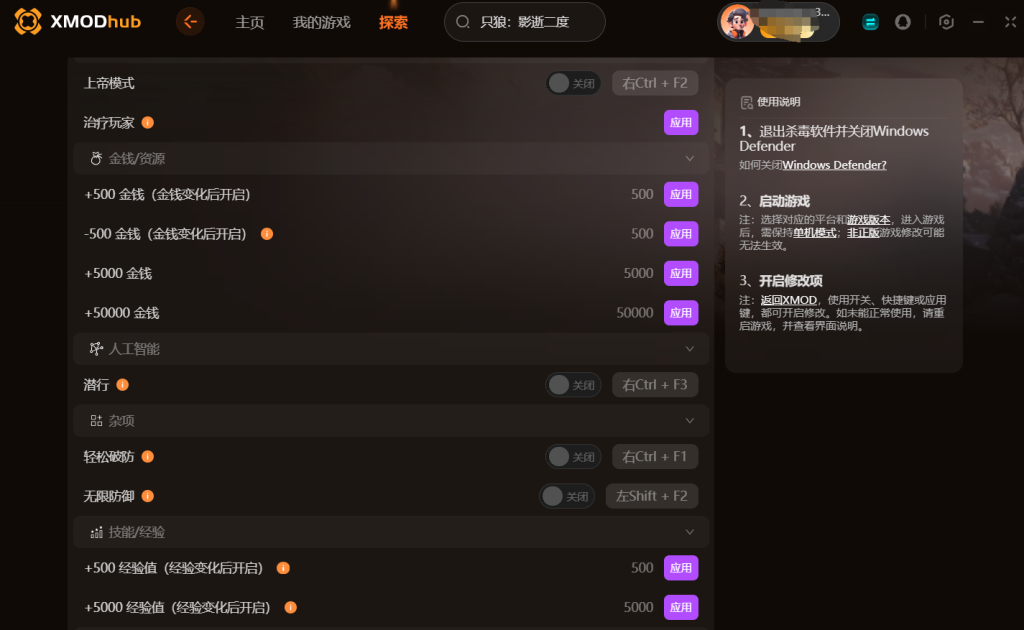Go to 主页 tab
1024x630 pixels.
click(x=249, y=22)
